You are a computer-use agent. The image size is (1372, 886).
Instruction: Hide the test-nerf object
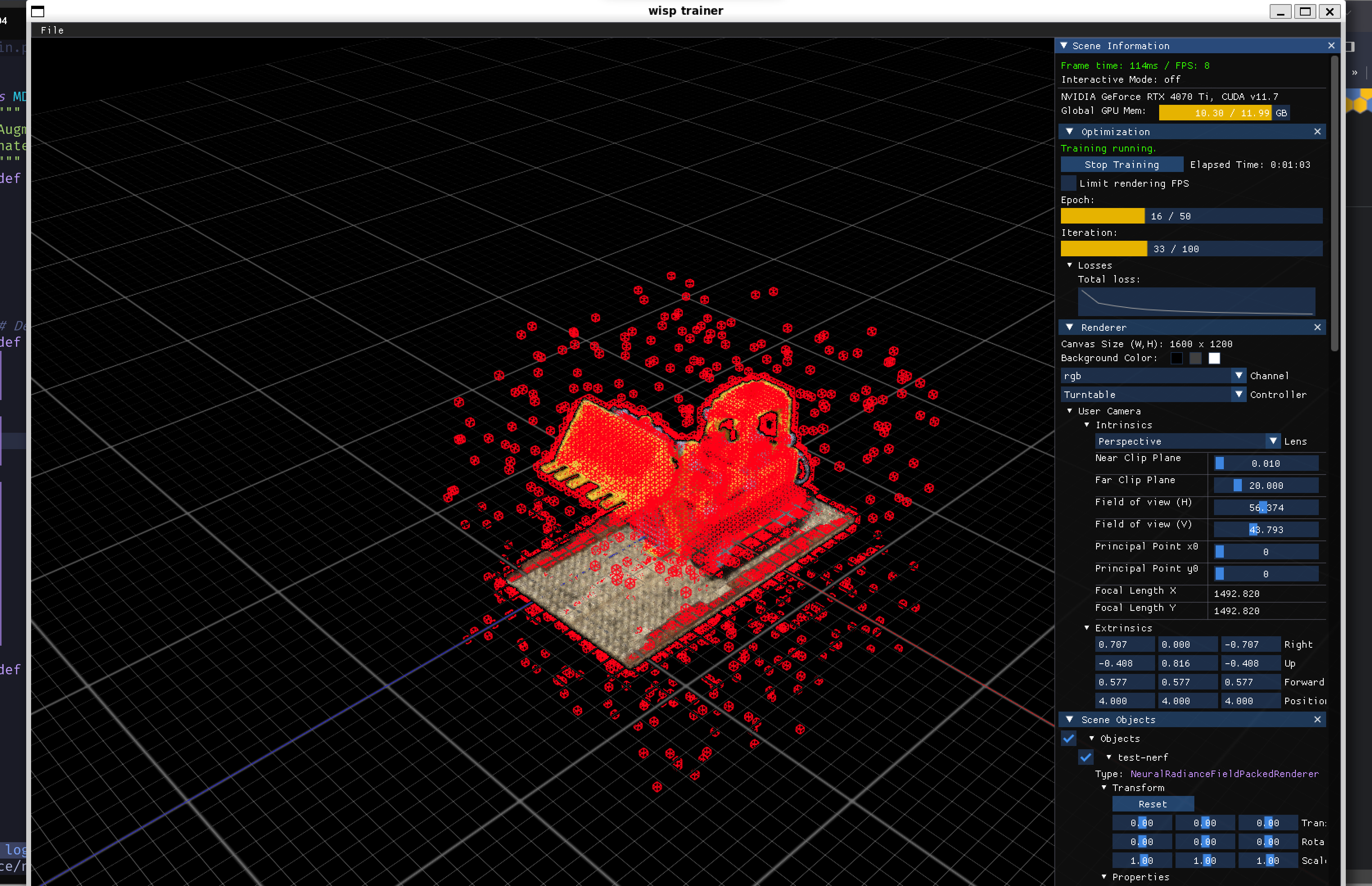click(1086, 757)
